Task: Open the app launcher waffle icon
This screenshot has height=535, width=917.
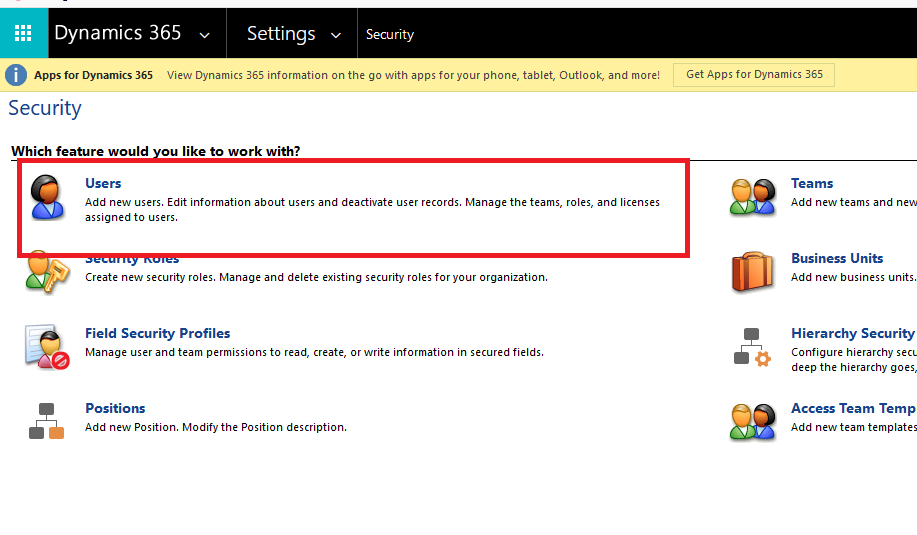Action: click(x=23, y=33)
